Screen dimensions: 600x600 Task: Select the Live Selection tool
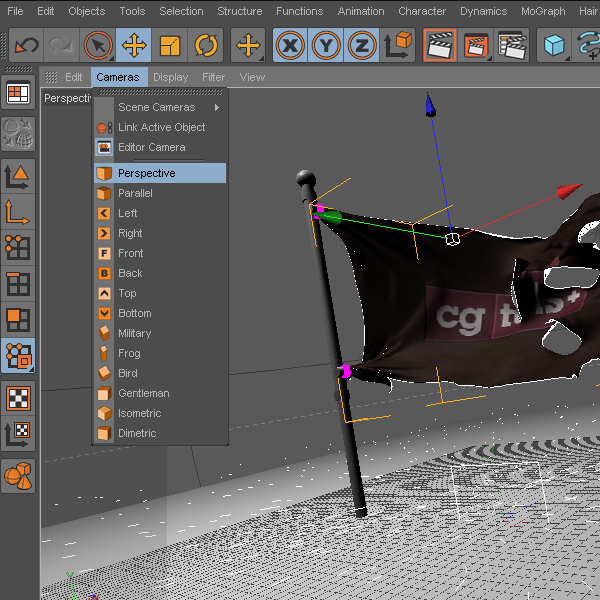point(98,45)
